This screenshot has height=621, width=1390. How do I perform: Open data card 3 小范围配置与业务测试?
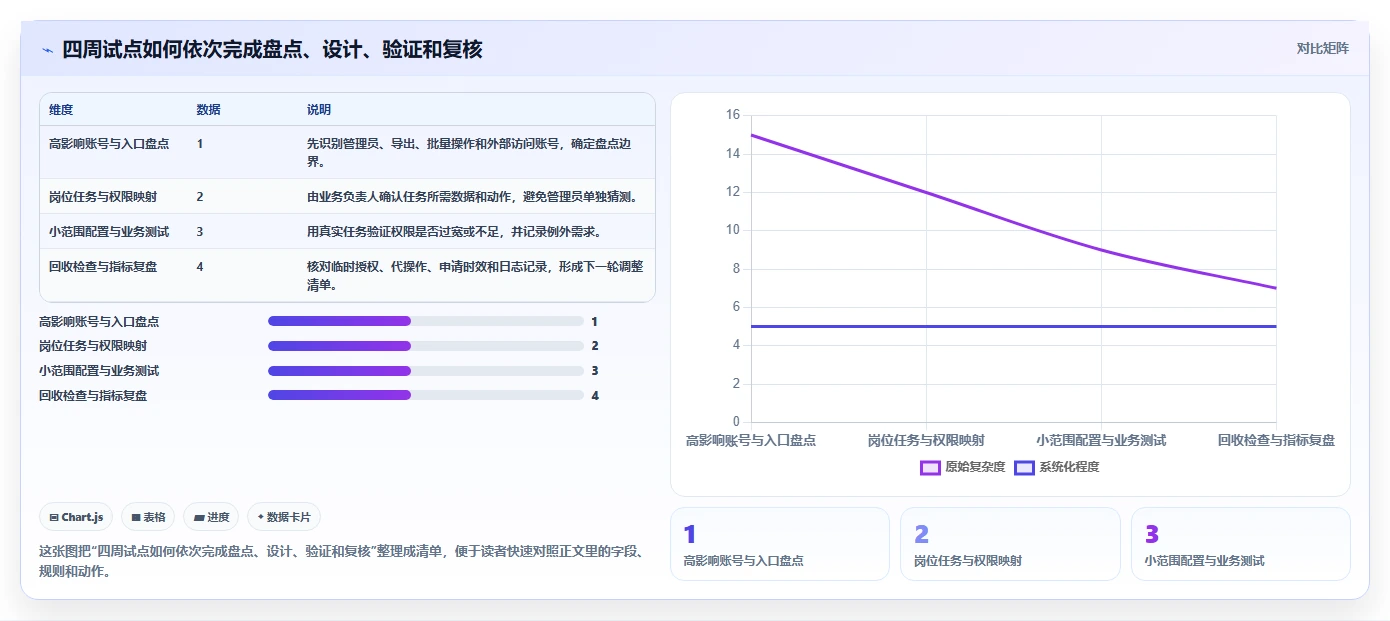click(1241, 544)
